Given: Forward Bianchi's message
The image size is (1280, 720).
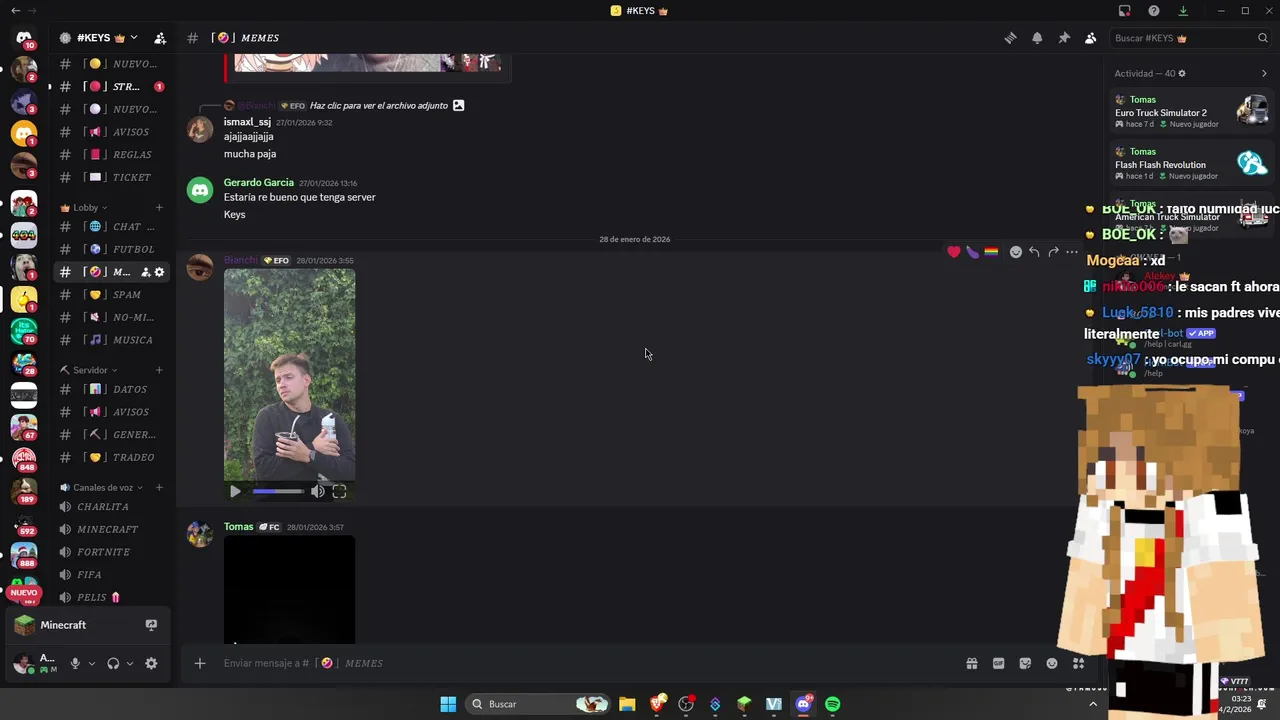Looking at the screenshot, I should coord(1053,252).
